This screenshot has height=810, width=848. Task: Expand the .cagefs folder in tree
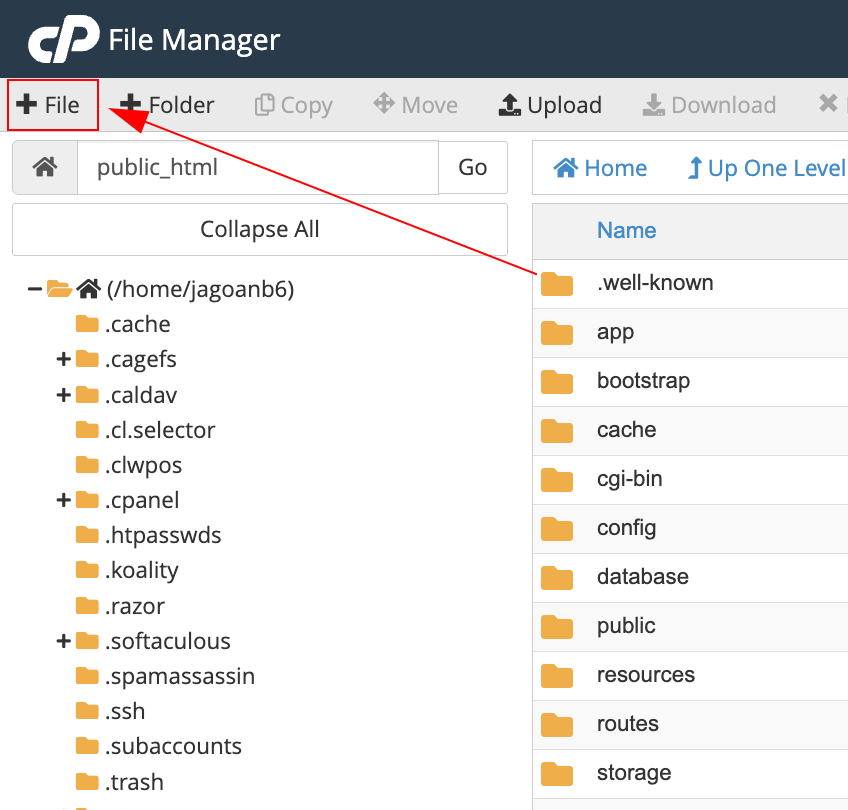pos(64,359)
